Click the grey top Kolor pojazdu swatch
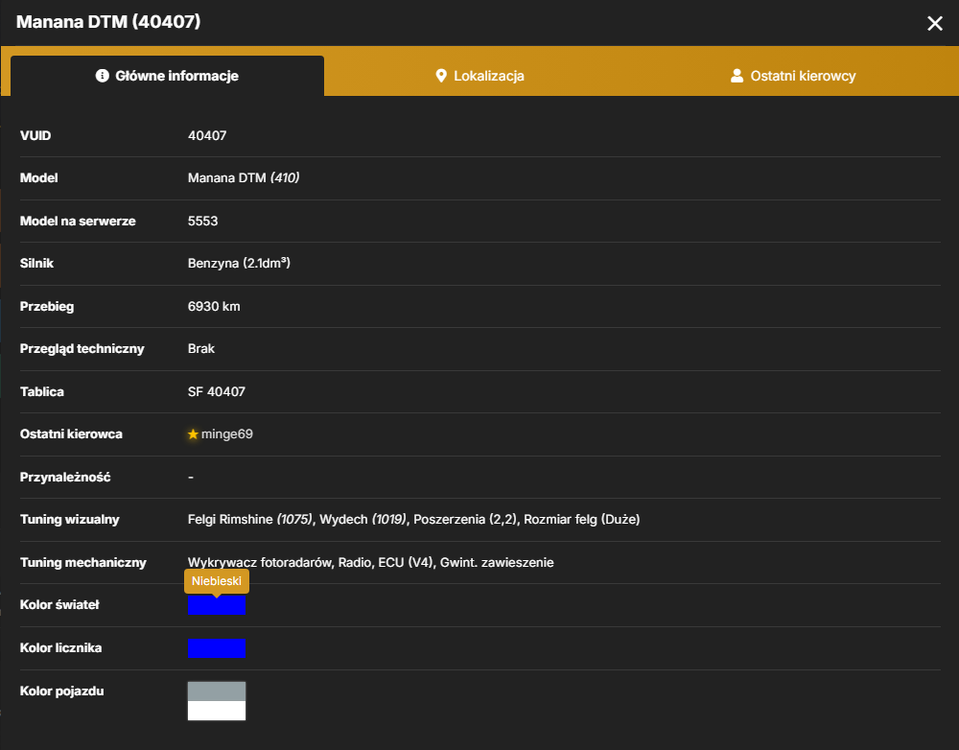Image resolution: width=959 pixels, height=750 pixels. coord(217,691)
